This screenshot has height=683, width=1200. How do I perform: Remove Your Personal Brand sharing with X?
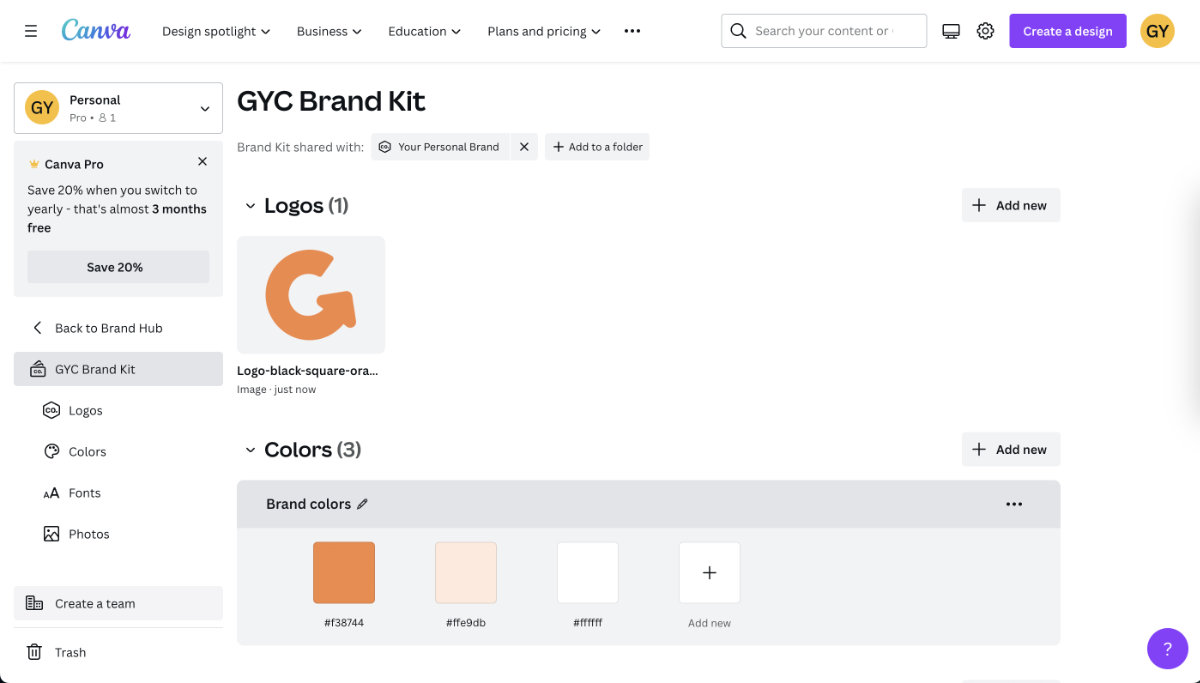click(523, 147)
